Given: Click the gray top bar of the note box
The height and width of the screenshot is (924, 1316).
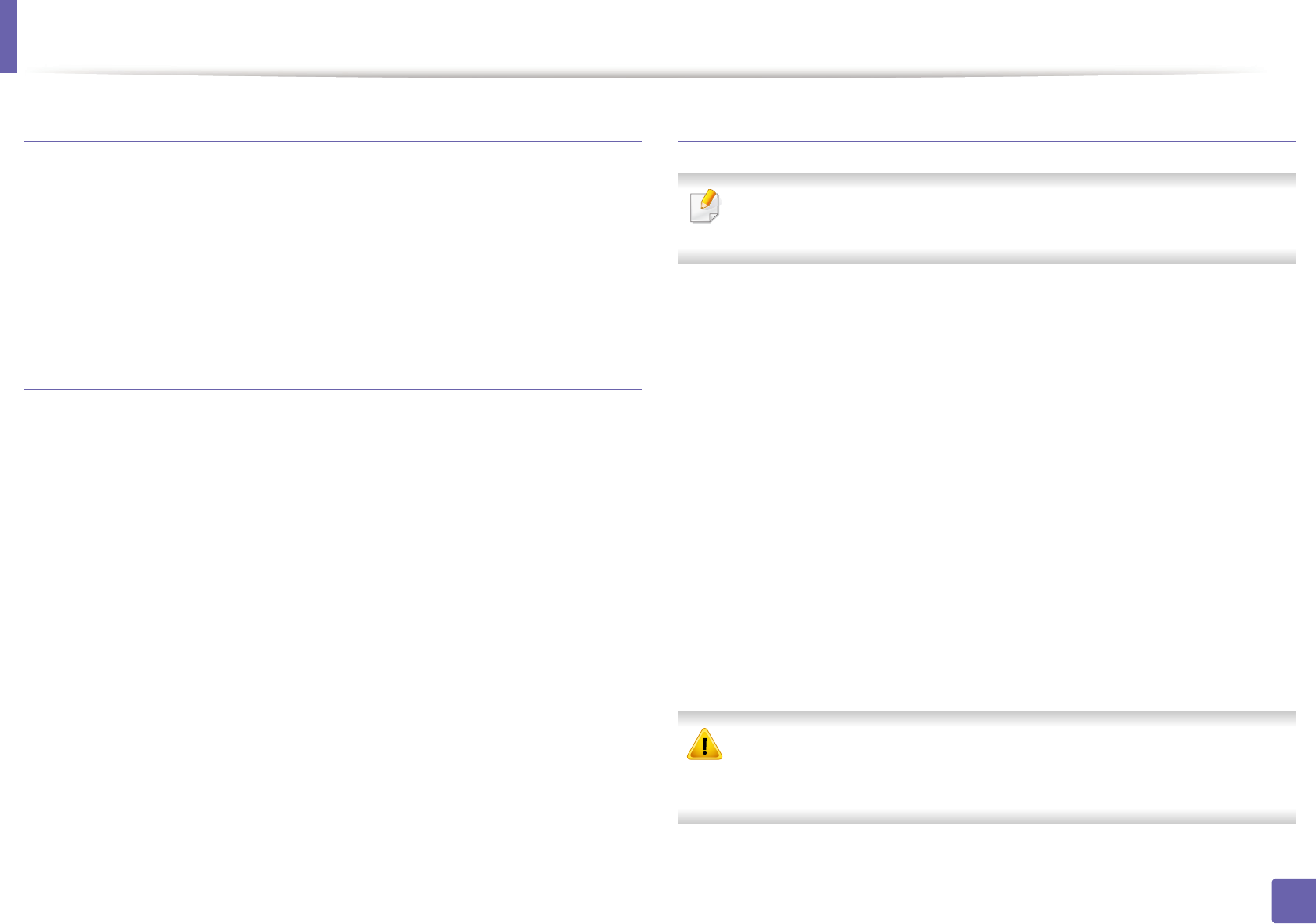Looking at the screenshot, I should coord(987,180).
